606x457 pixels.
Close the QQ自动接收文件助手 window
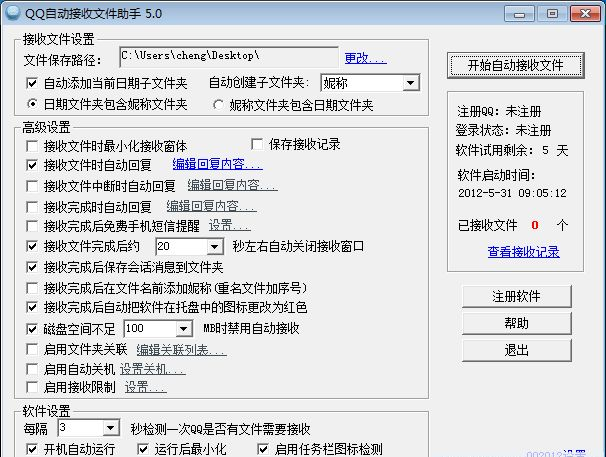pyautogui.click(x=585, y=14)
